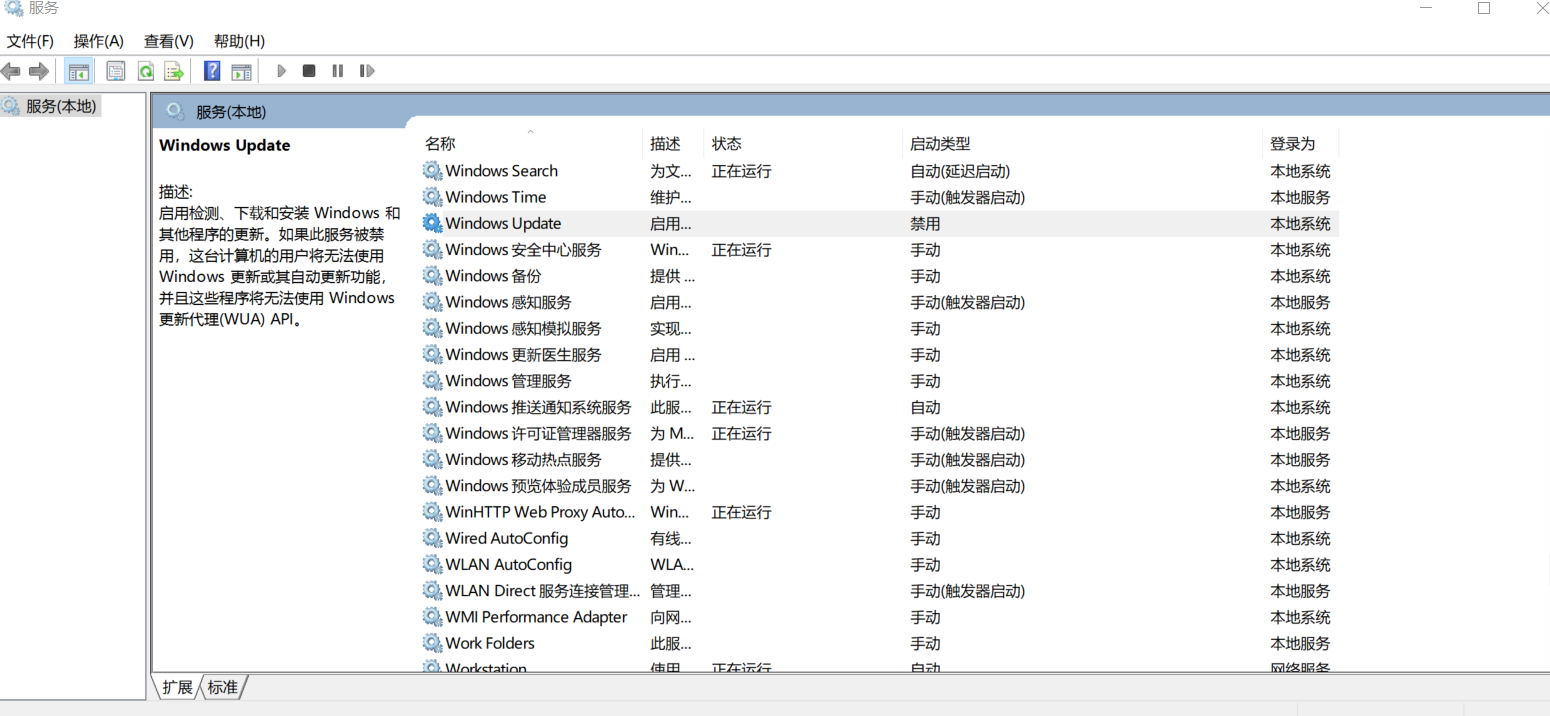Click 本地服务 logon of Work Folders
Viewport: 1550px width, 716px height.
pos(1300,643)
